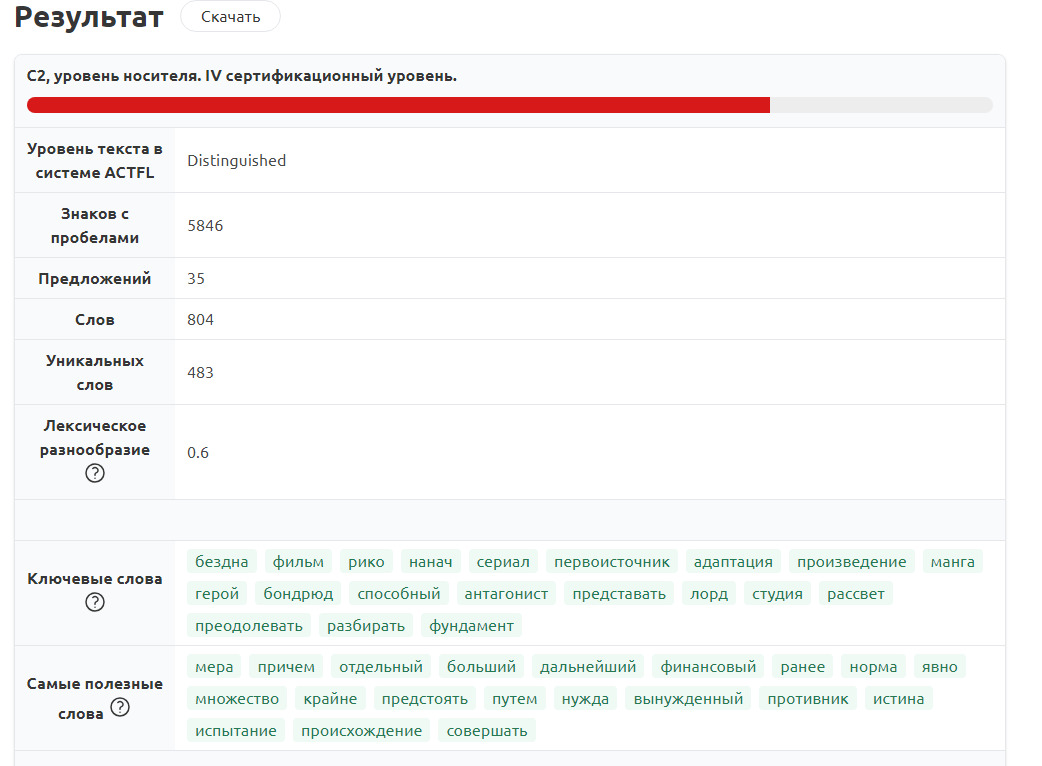Image resolution: width=1042 pixels, height=766 pixels.
Task: Select the useful word tag истина
Action: point(898,699)
